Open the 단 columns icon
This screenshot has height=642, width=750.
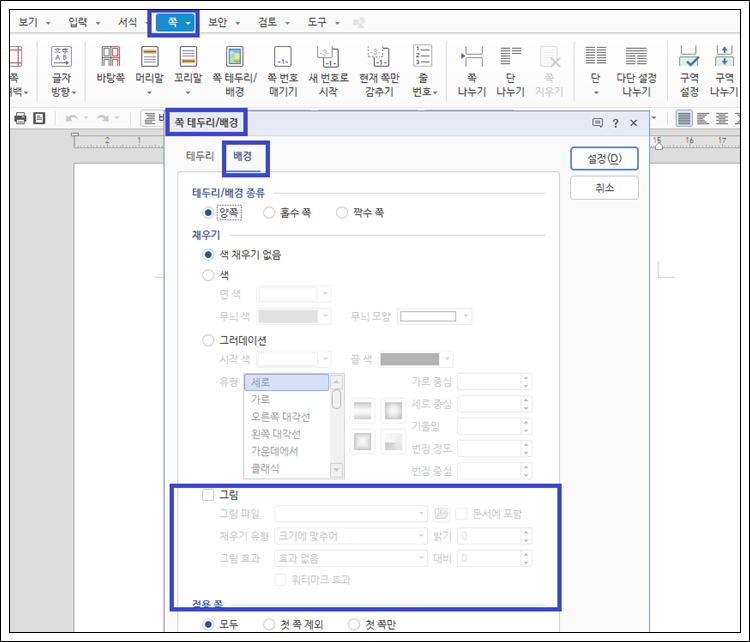pyautogui.click(x=596, y=70)
